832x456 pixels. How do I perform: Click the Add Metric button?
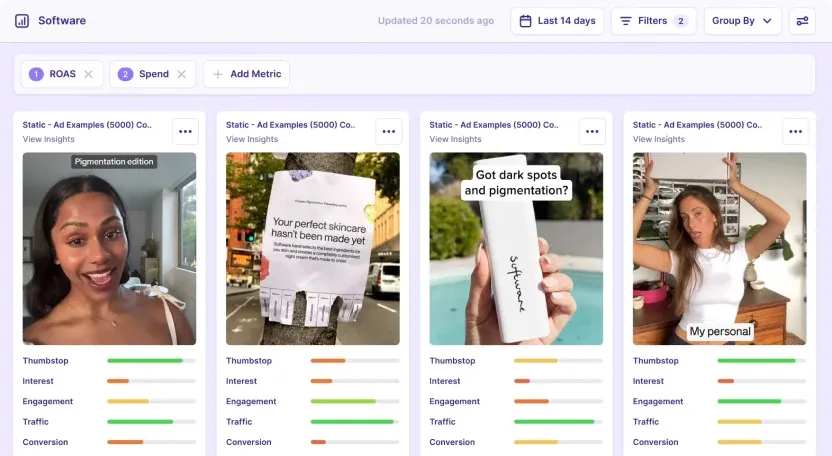click(246, 74)
